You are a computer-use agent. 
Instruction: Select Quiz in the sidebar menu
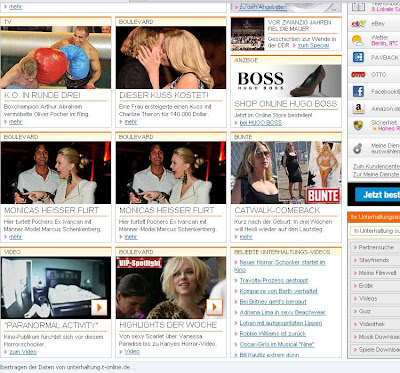click(x=364, y=311)
